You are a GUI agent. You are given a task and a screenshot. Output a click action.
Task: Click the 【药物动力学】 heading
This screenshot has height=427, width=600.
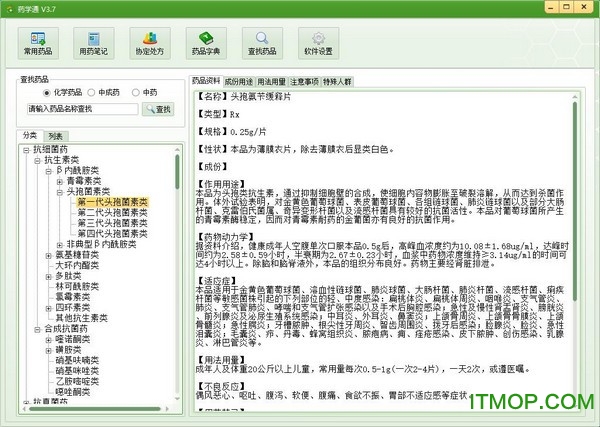point(225,238)
